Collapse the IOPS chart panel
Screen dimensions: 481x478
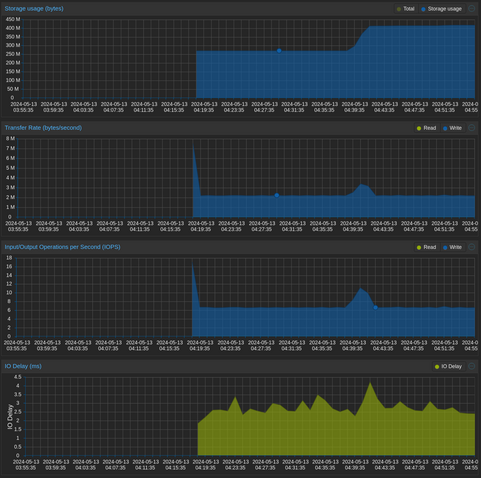pyautogui.click(x=471, y=247)
